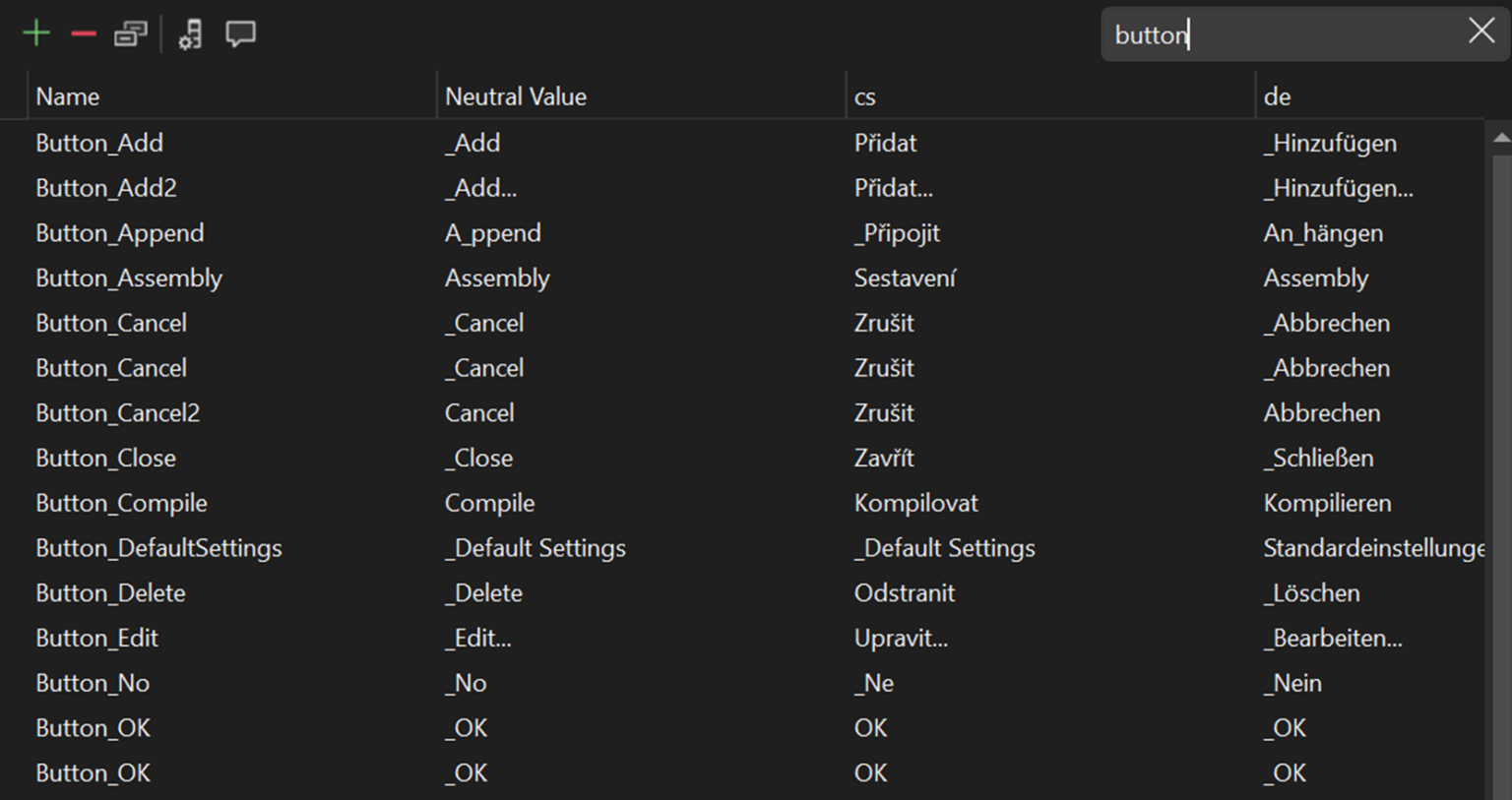Viewport: 1512px width, 800px height.
Task: Delete the selected resource key
Action: coord(83,31)
